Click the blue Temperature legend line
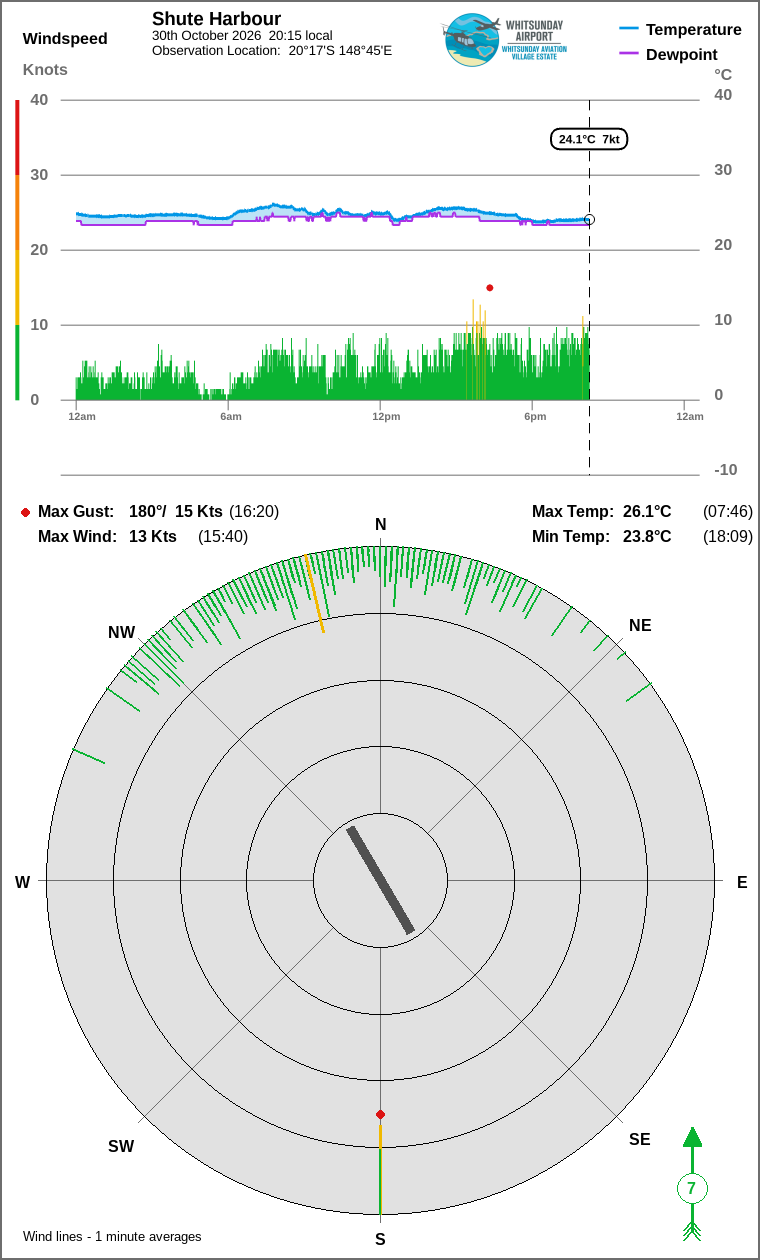The image size is (760, 1260). pos(629,29)
